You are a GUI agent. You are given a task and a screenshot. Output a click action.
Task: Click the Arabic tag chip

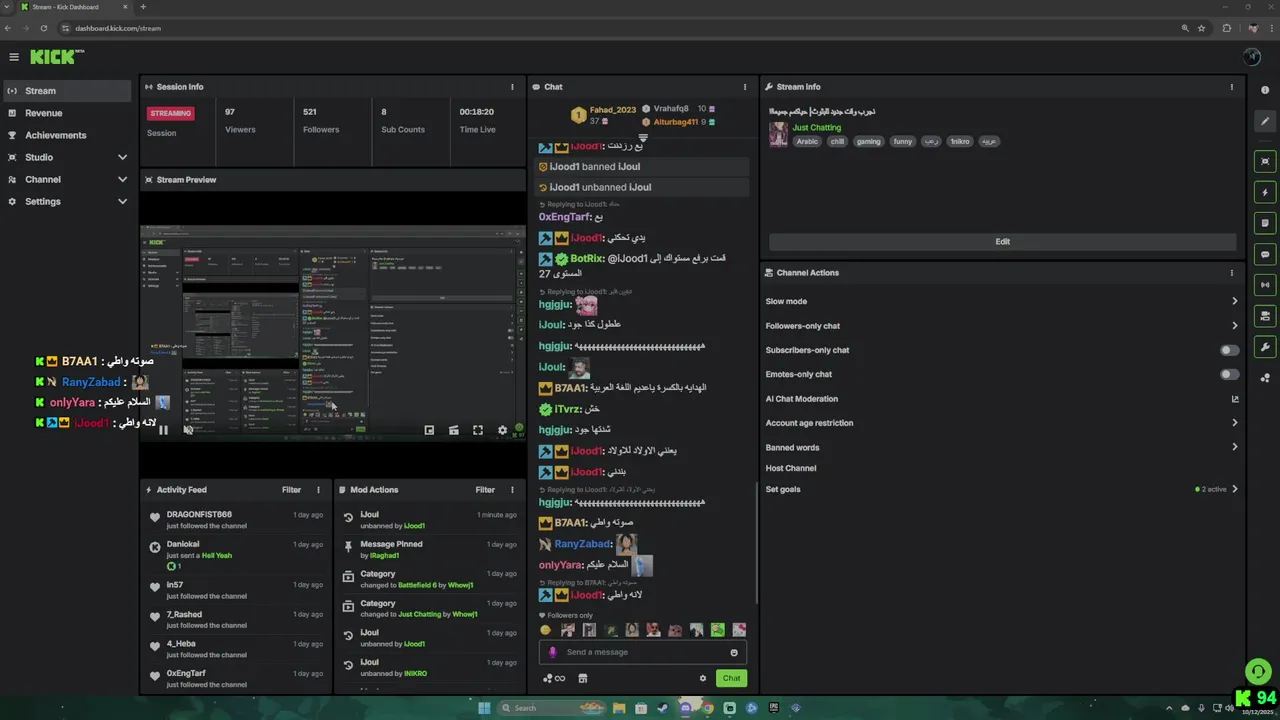[x=807, y=141]
